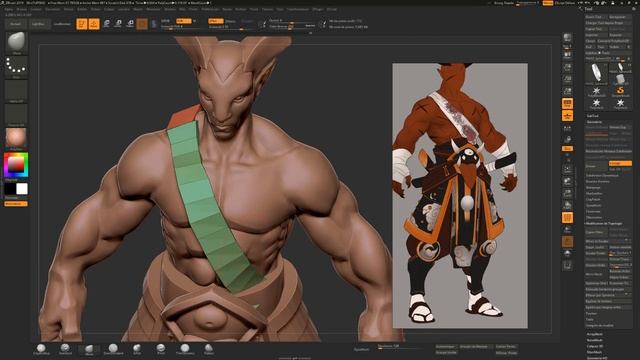This screenshot has width=640, height=360.
Task: Click the AAHalf icon
Action: (x=567, y=91)
